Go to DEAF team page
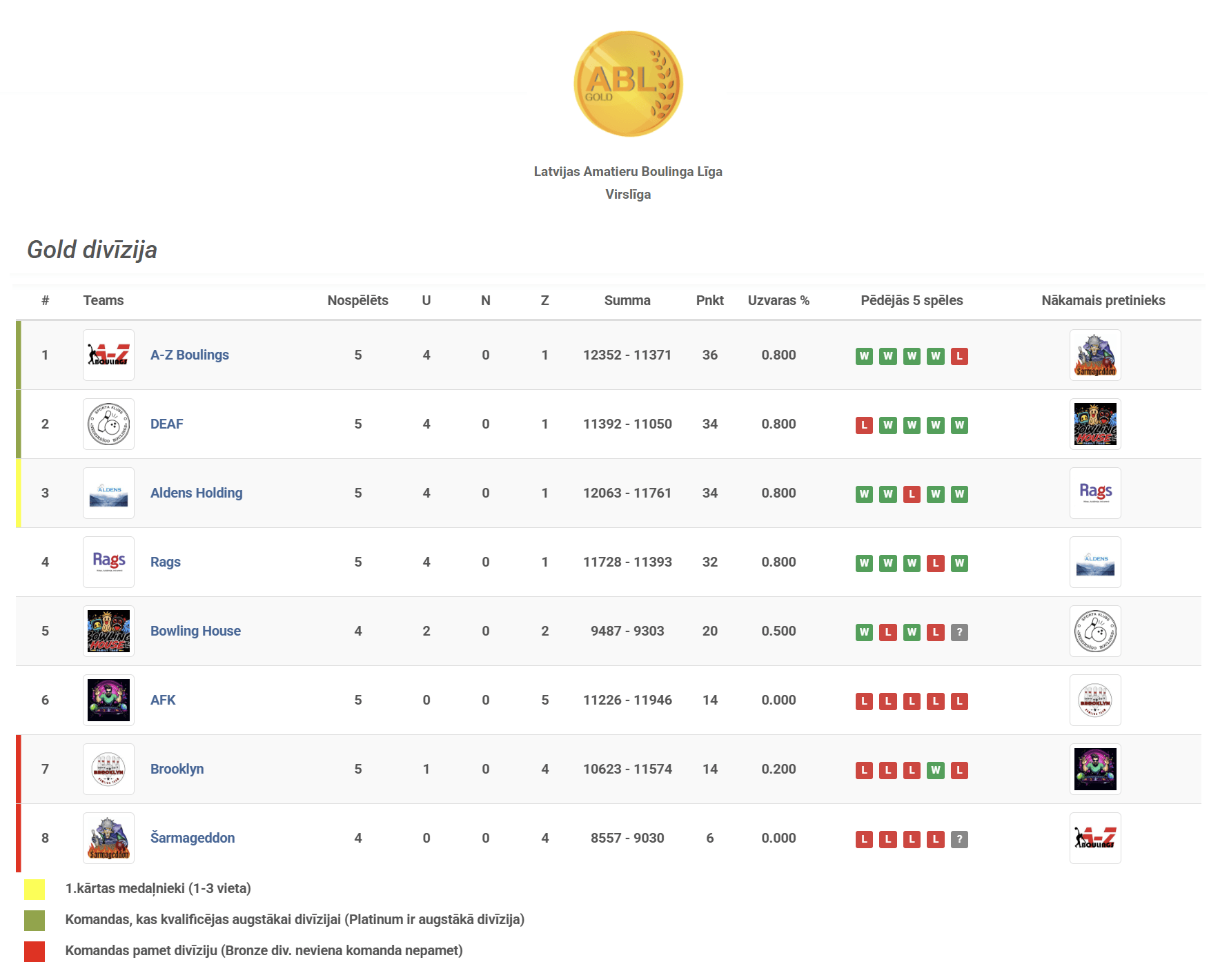The image size is (1209, 980). pyautogui.click(x=167, y=424)
